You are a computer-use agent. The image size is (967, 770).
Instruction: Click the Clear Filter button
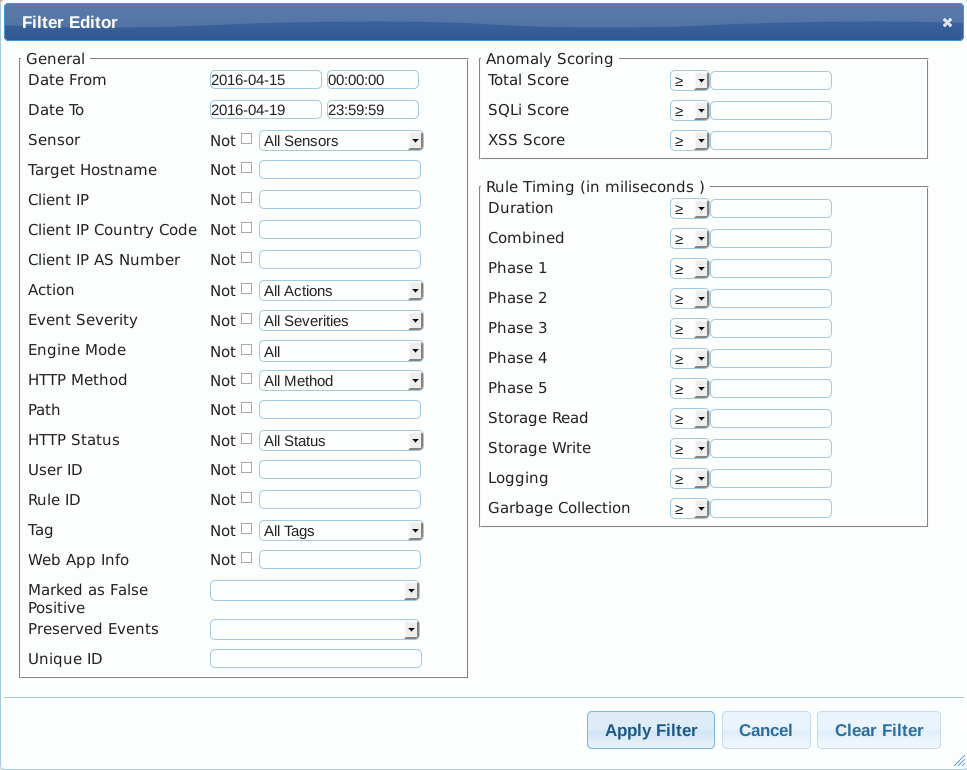coord(878,730)
